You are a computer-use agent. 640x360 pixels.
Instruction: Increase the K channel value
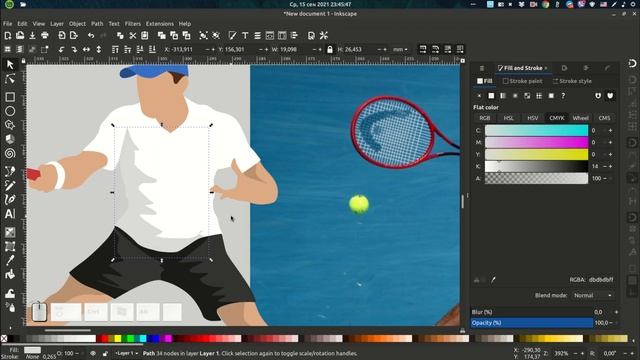click(x=611, y=167)
